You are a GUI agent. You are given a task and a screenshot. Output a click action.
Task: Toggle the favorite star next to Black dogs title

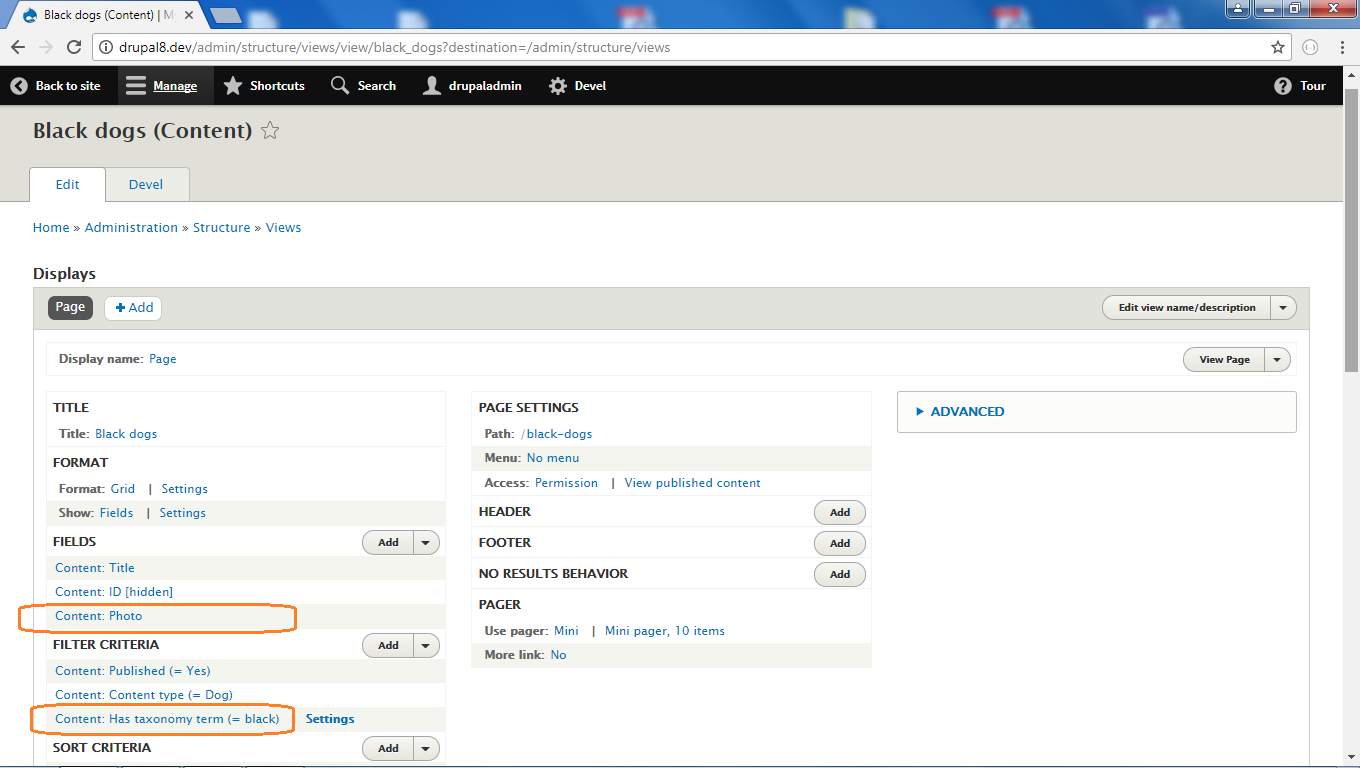tap(269, 130)
